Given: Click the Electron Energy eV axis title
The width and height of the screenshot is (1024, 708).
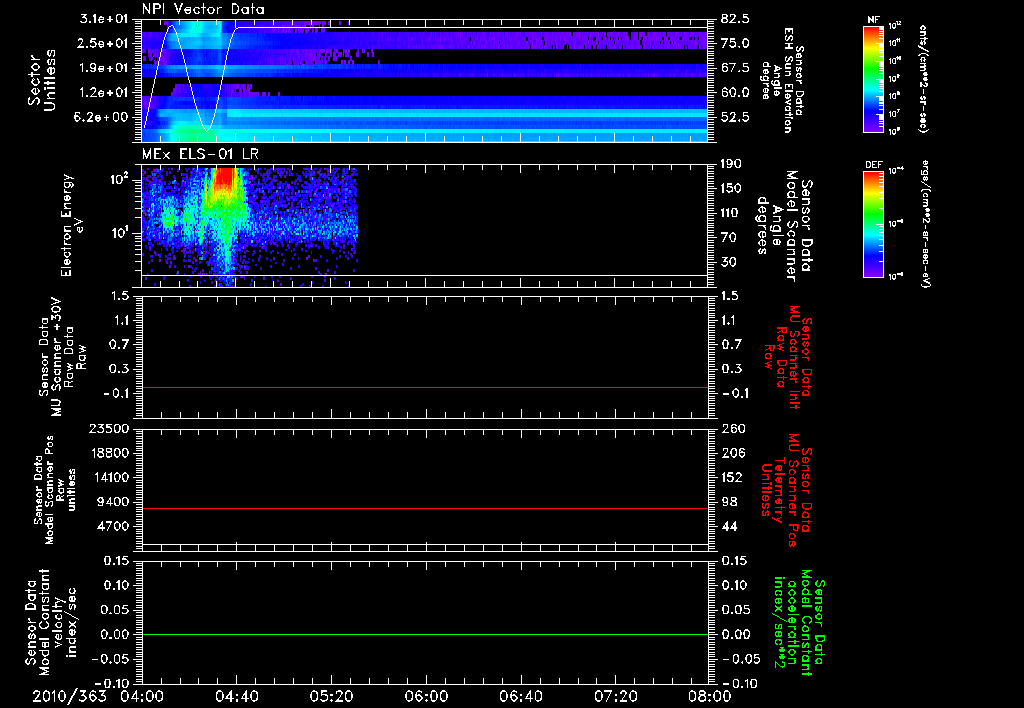Looking at the screenshot, I should coord(73,225).
